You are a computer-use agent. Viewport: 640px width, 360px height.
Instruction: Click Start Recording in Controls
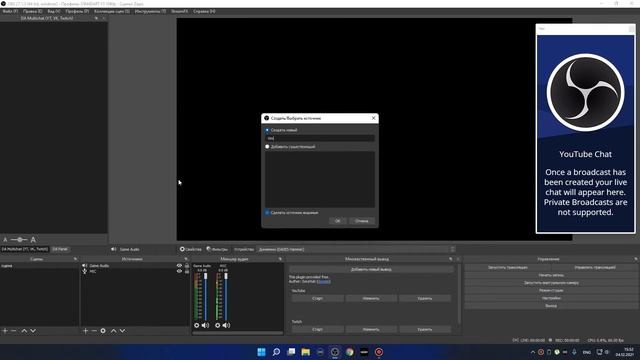tap(551, 275)
